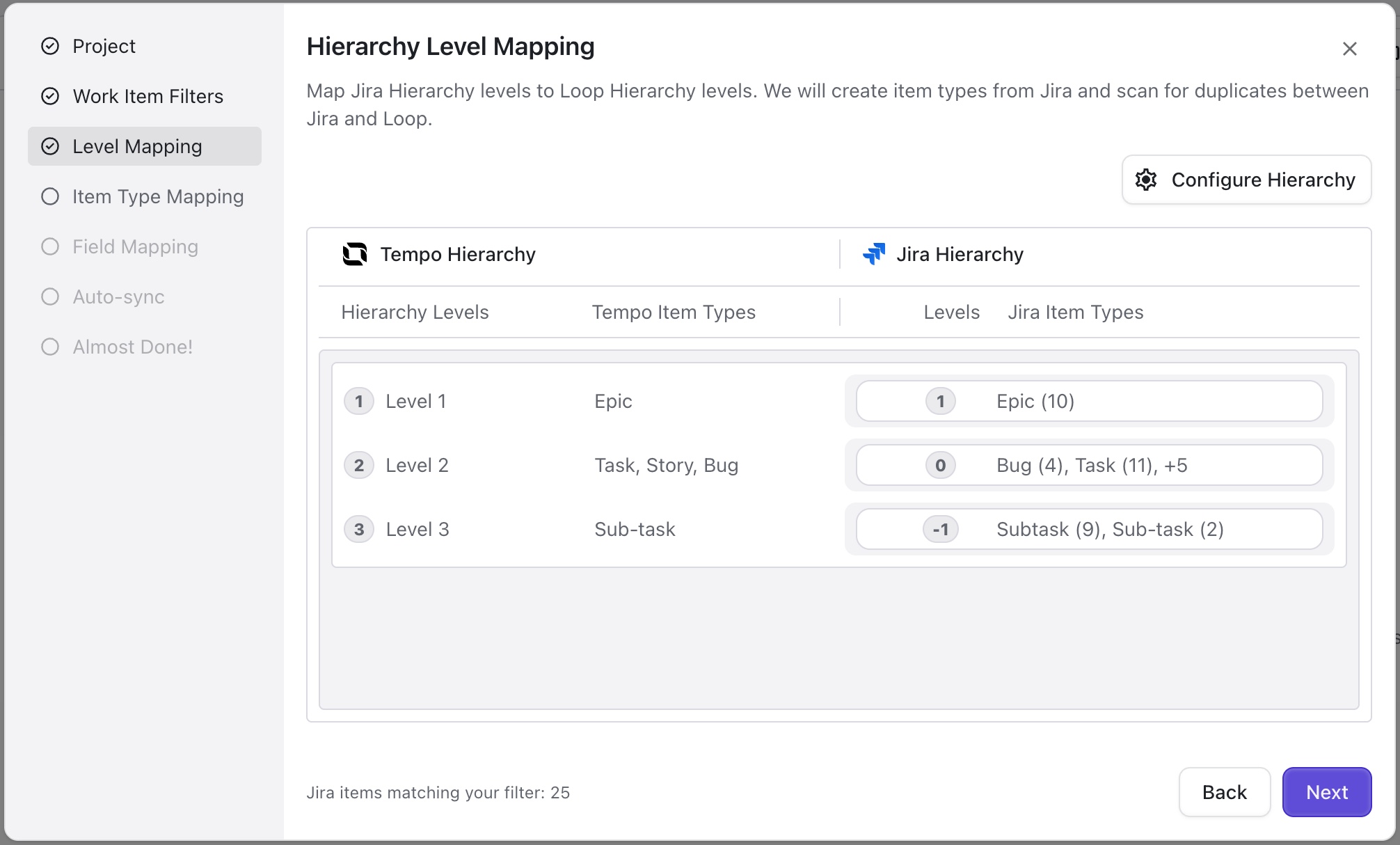Screen dimensions: 1400x845
Task: Click the Level 1 number badge
Action: click(359, 401)
